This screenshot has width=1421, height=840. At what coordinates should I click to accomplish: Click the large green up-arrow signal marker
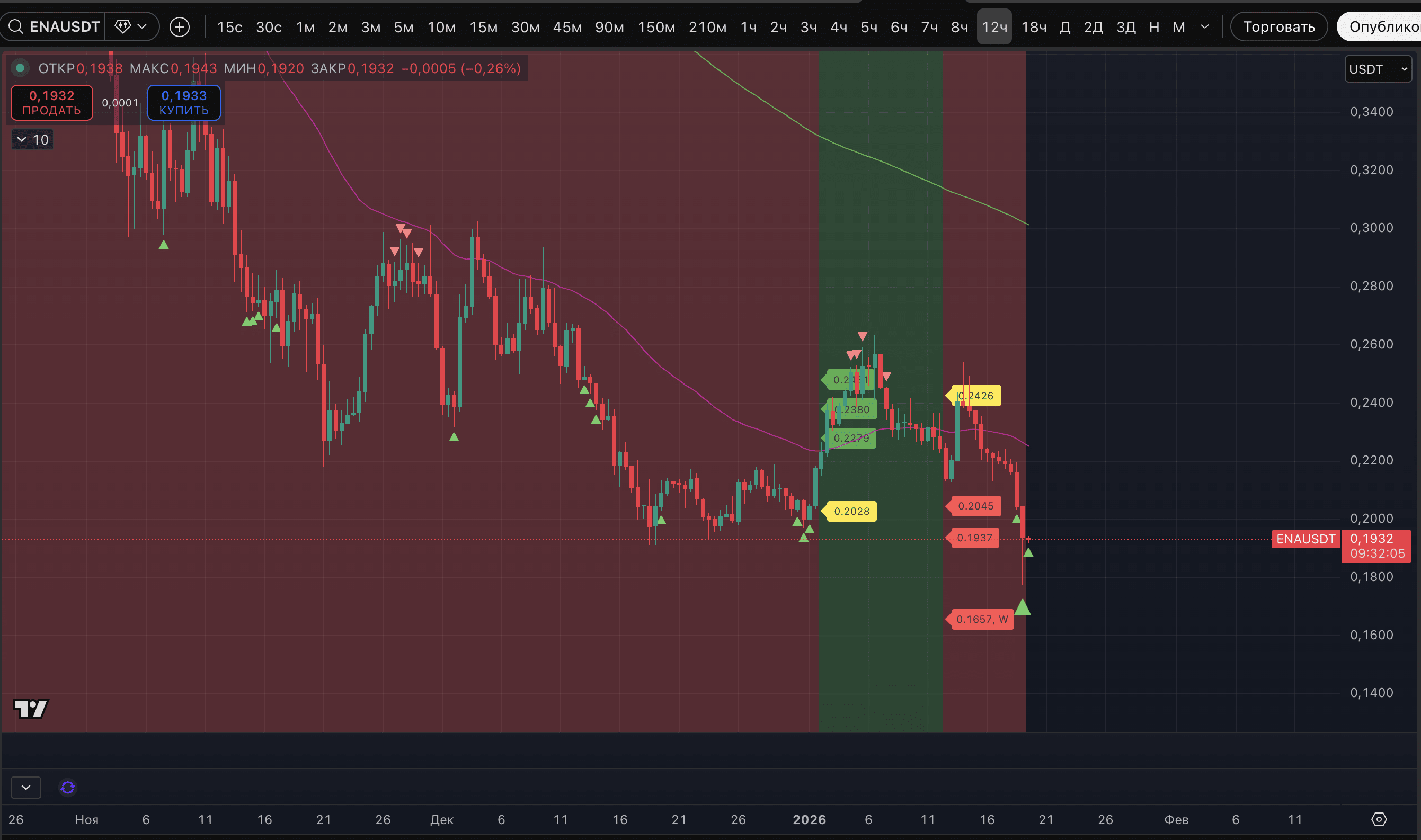(1023, 608)
